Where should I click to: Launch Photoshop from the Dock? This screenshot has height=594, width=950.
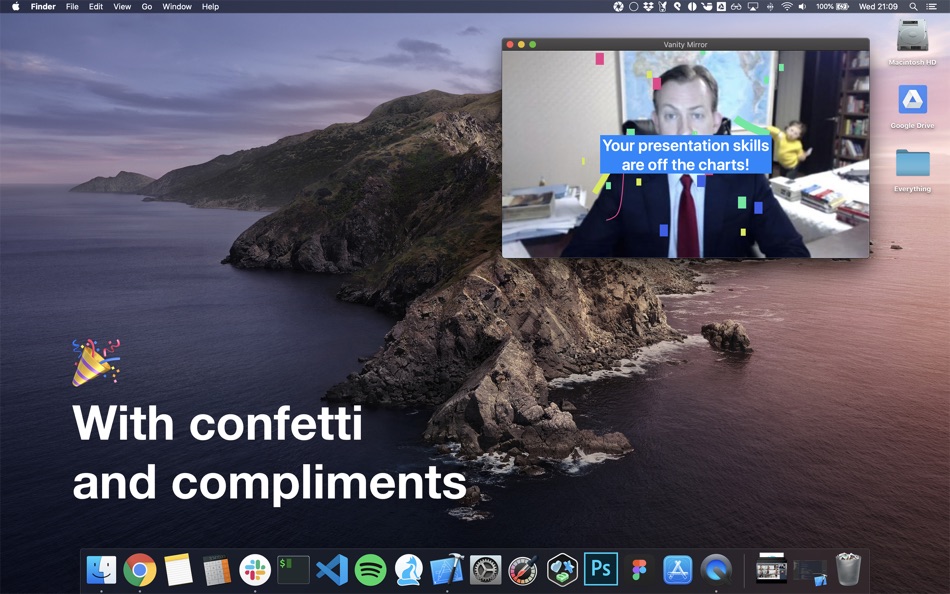(600, 569)
